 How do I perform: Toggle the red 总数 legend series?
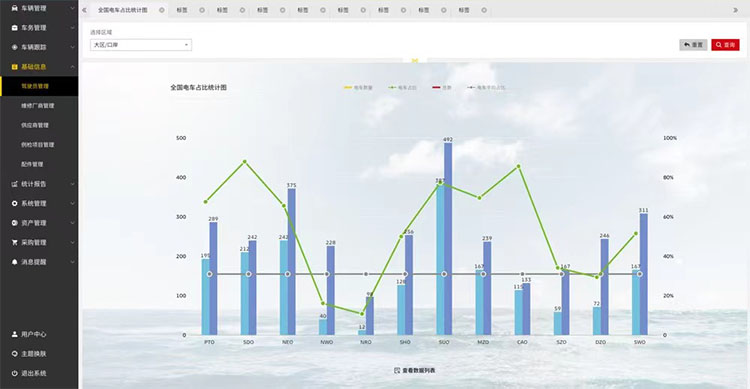click(x=441, y=88)
